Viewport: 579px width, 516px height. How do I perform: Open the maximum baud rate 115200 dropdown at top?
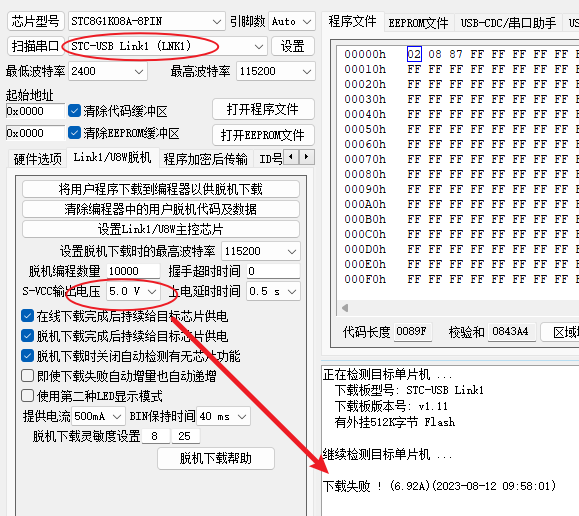pos(276,71)
